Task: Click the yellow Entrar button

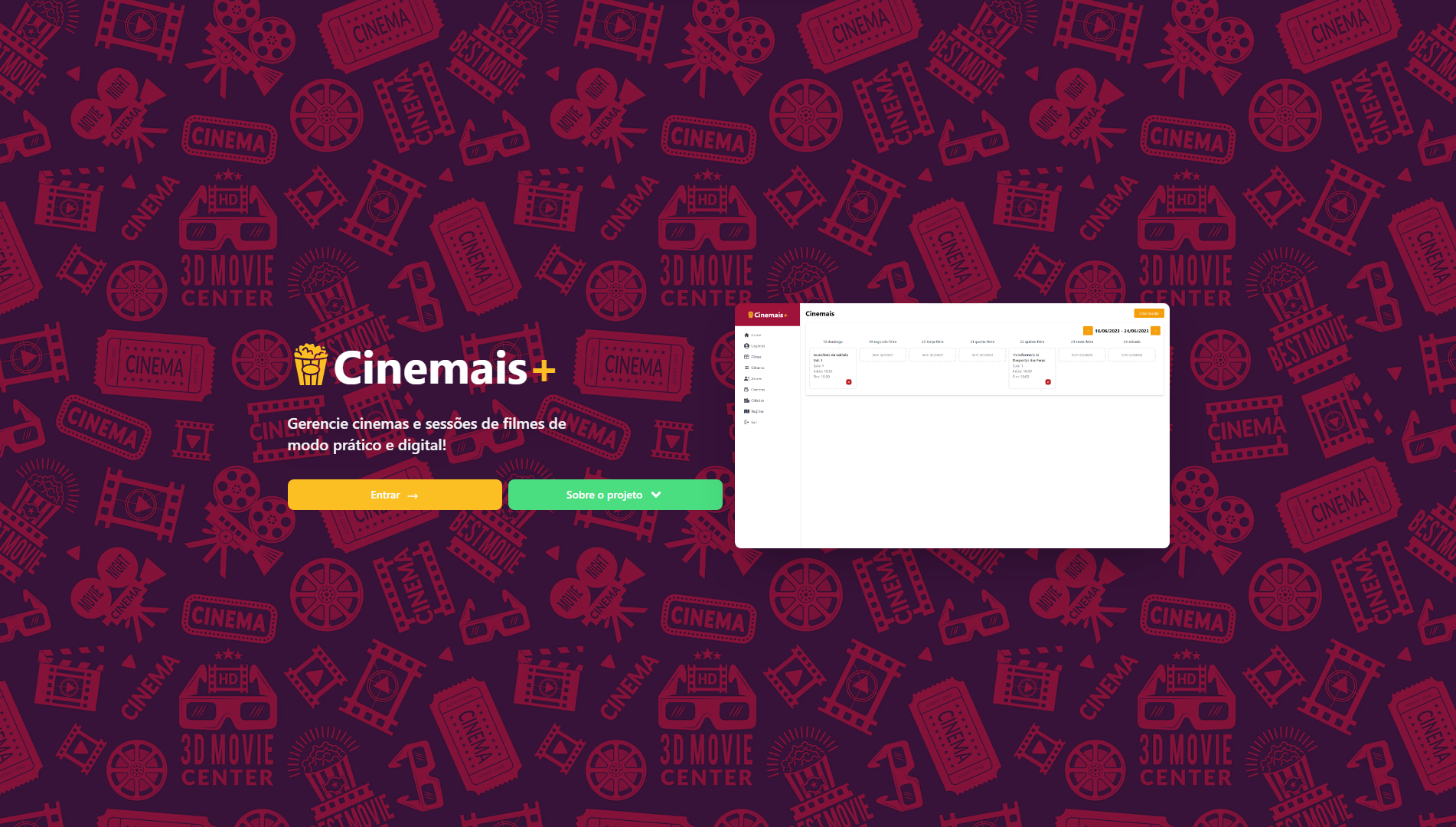Action: point(394,495)
